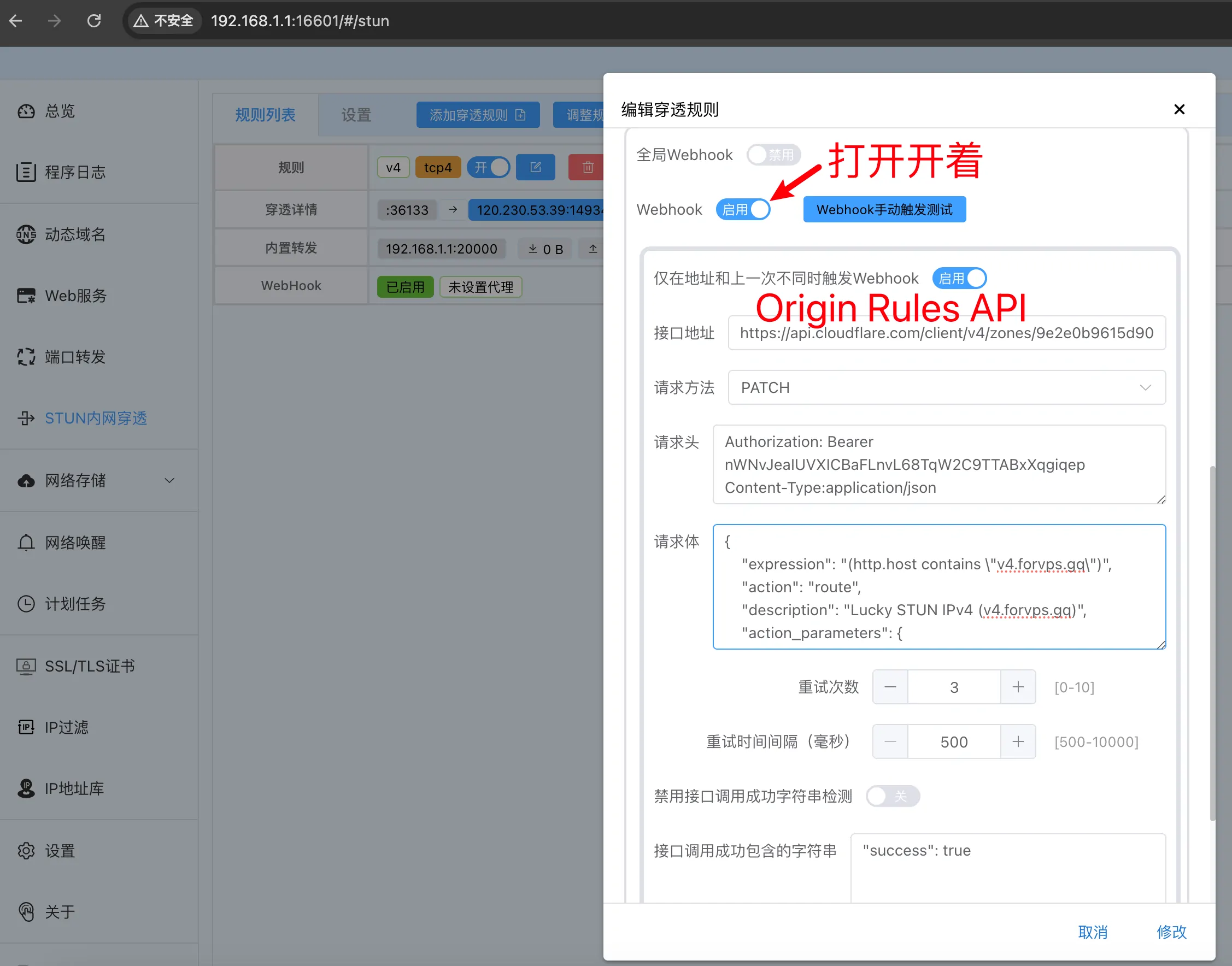Switch to the 设置 tab
Image resolution: width=1232 pixels, height=966 pixels.
(x=356, y=115)
